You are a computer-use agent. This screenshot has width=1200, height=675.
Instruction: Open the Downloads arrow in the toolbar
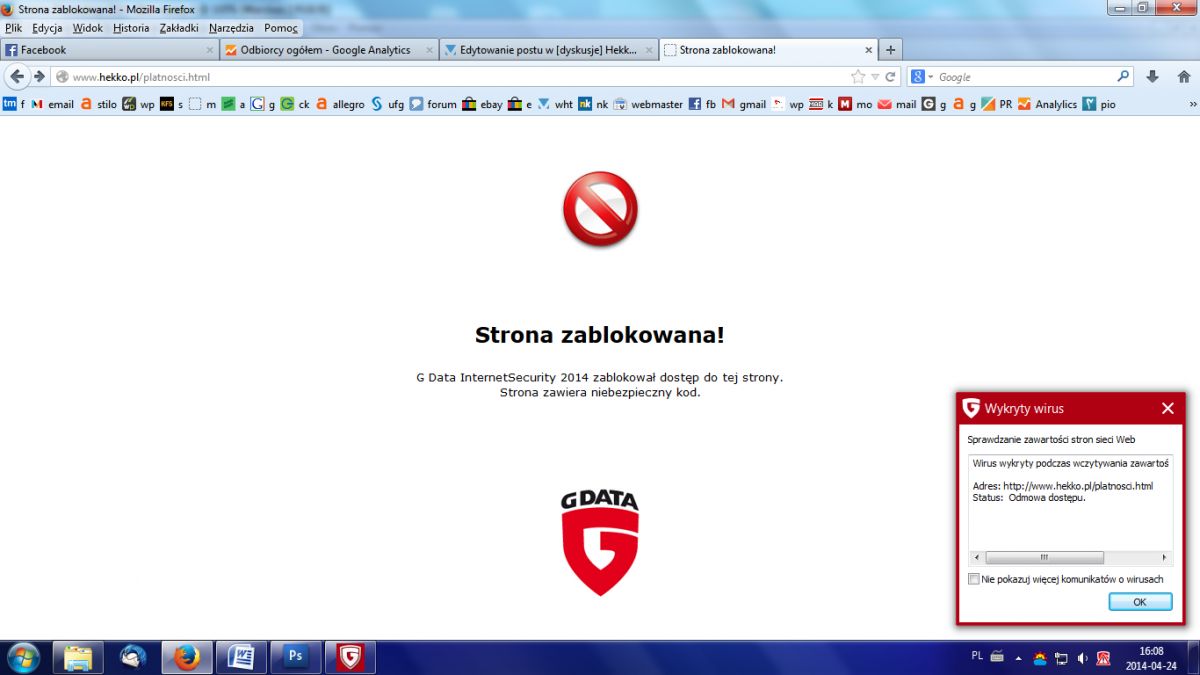pos(1152,77)
